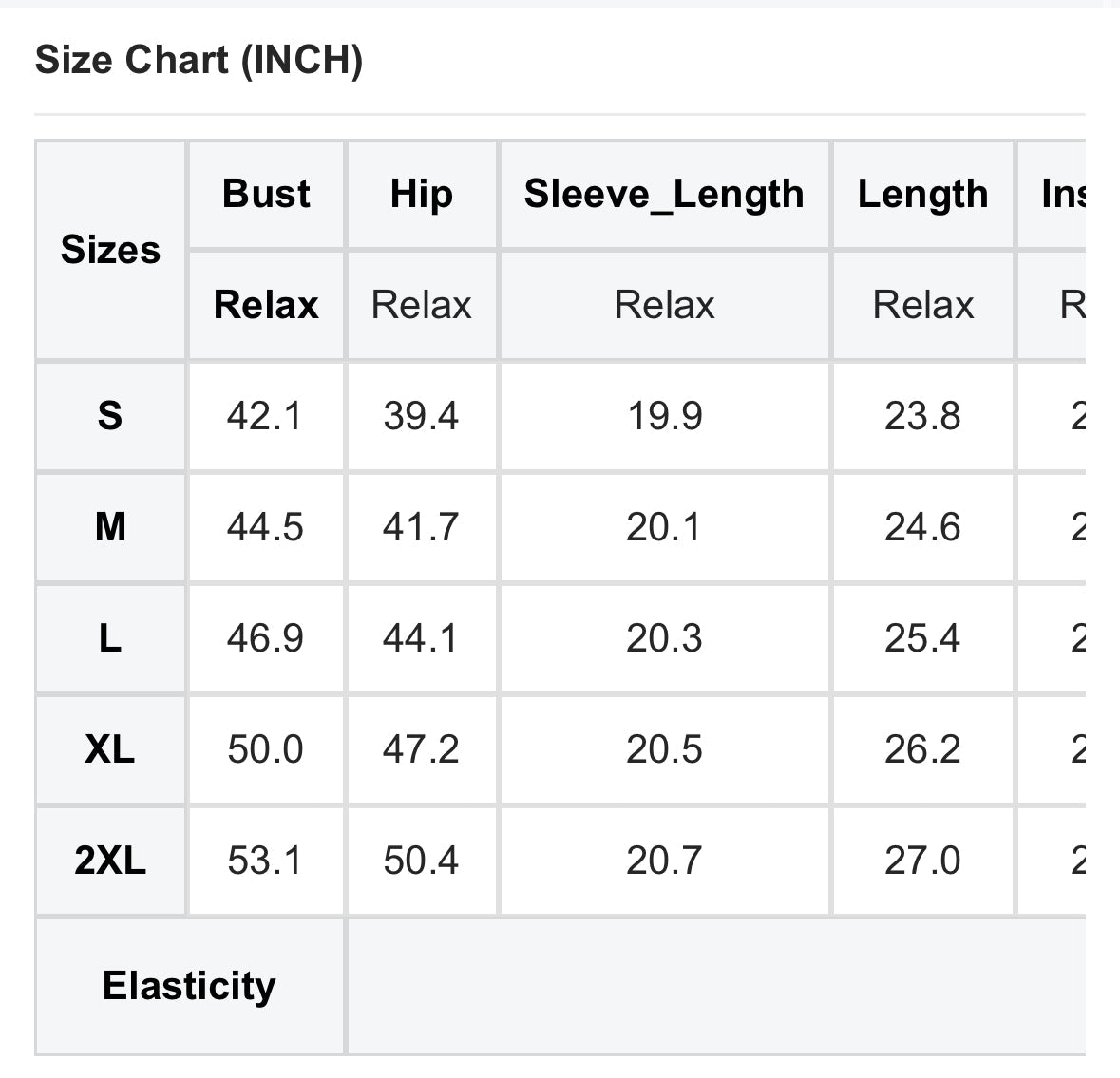Click the Length column header
This screenshot has height=1078, width=1120.
922,194
